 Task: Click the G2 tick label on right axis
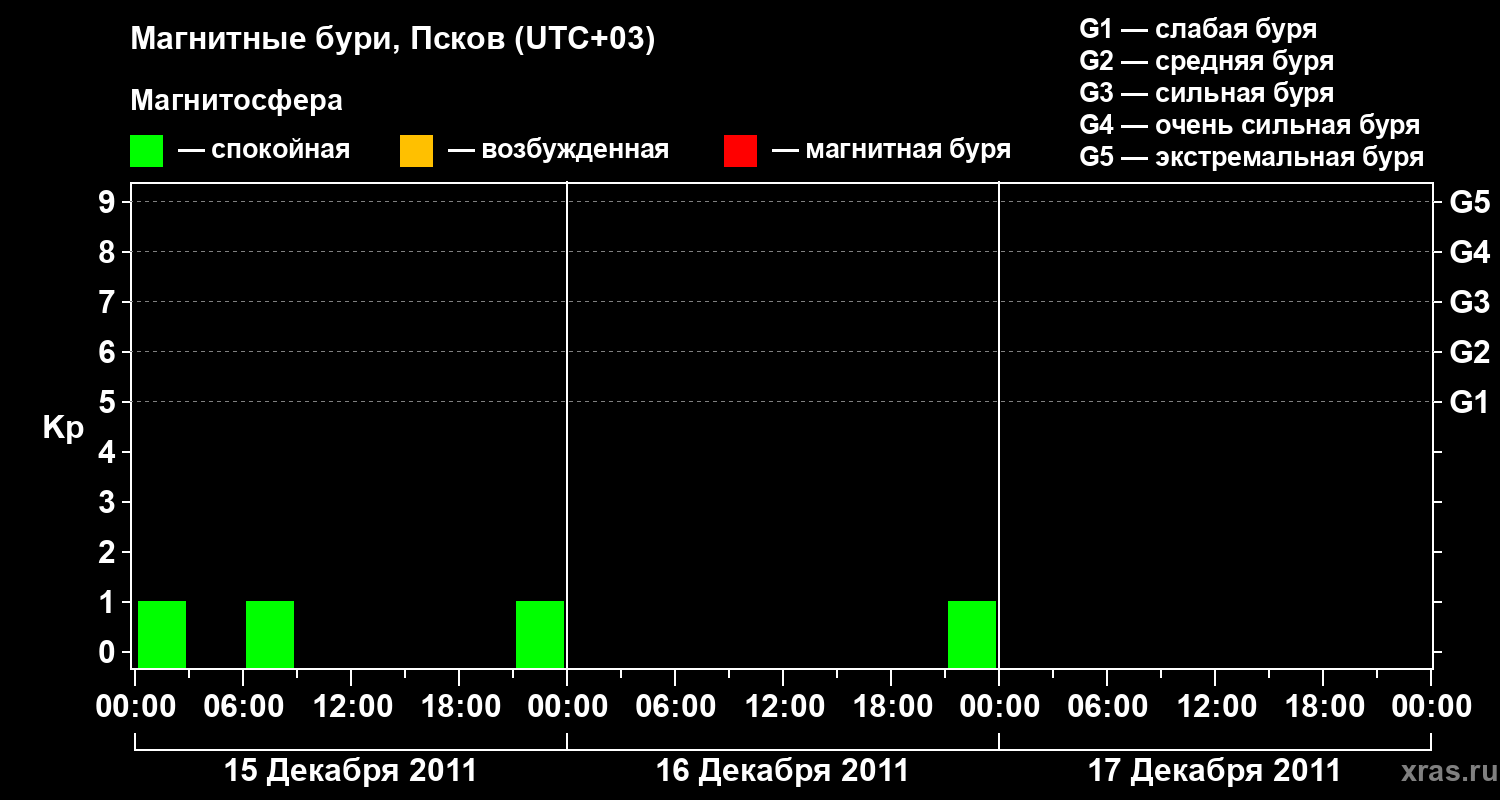click(x=1470, y=352)
